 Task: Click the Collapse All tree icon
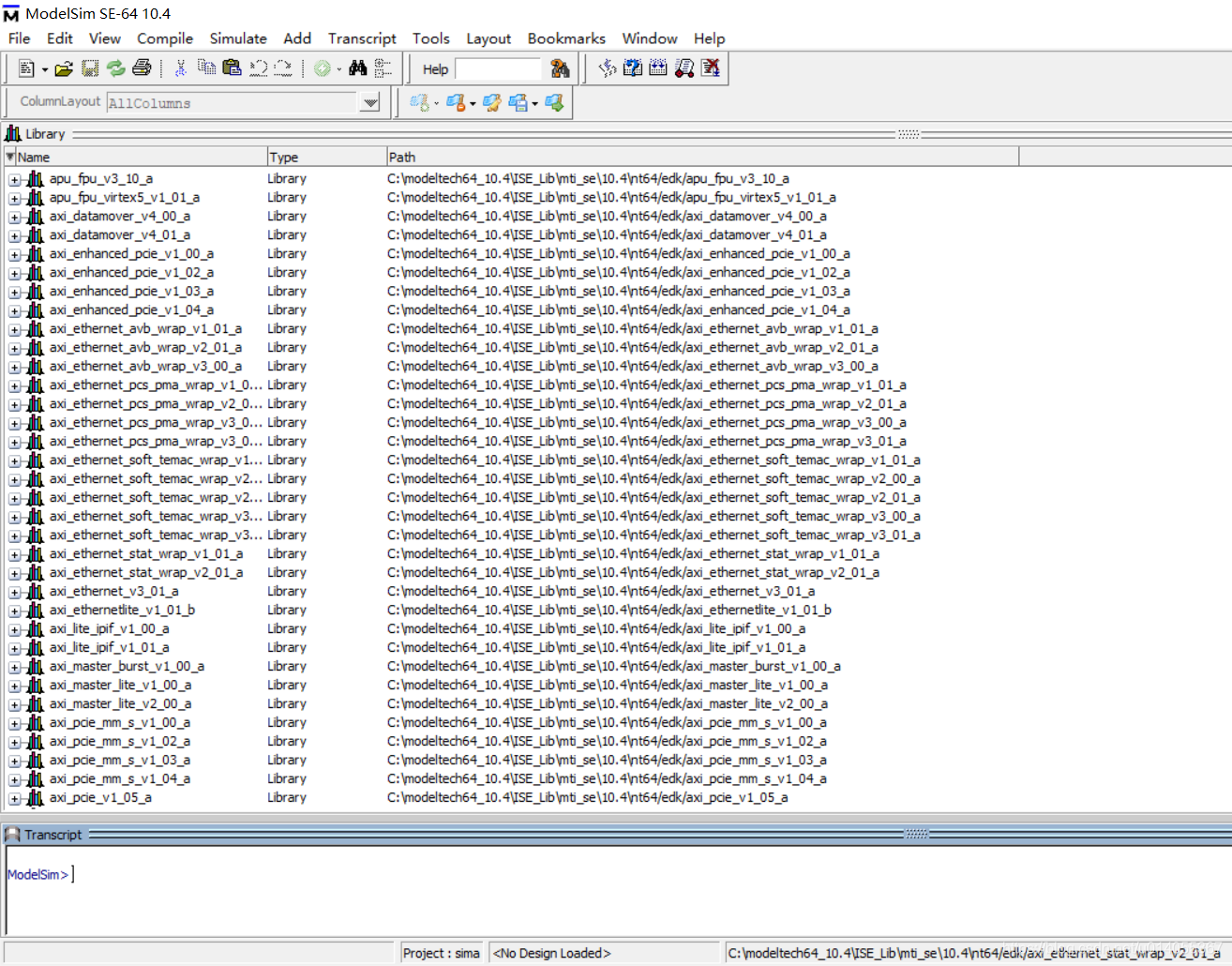[x=383, y=68]
